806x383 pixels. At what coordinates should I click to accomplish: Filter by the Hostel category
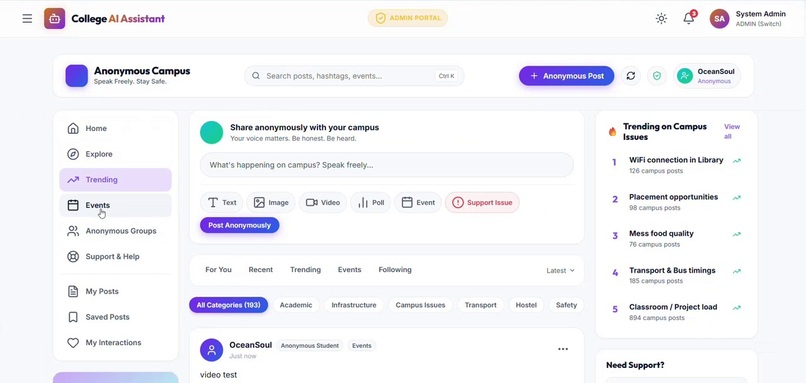pyautogui.click(x=526, y=305)
